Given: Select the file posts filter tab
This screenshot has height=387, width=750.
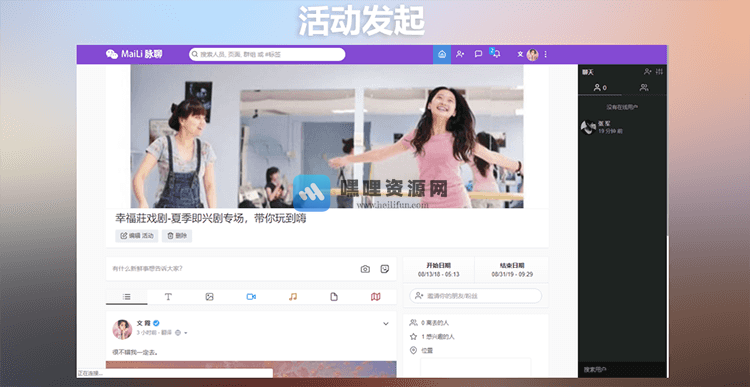Looking at the screenshot, I should [x=334, y=297].
